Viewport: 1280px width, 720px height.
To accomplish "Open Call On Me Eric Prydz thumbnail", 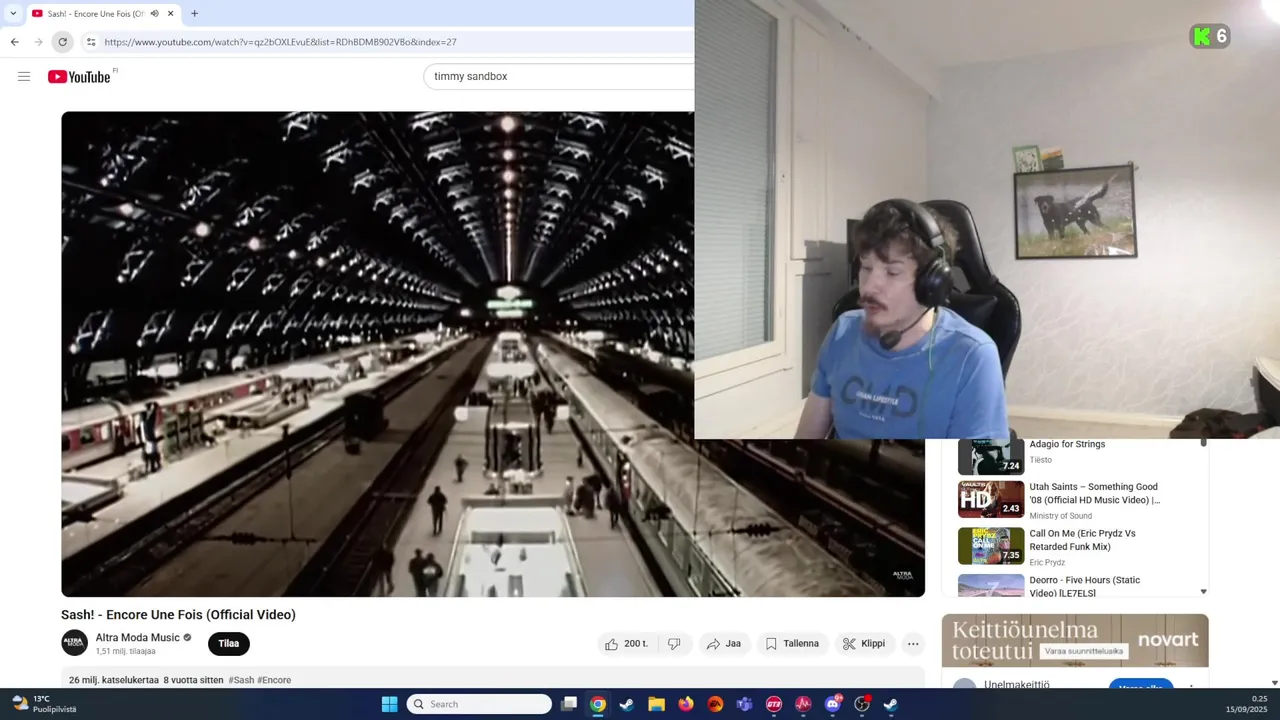I will point(991,546).
